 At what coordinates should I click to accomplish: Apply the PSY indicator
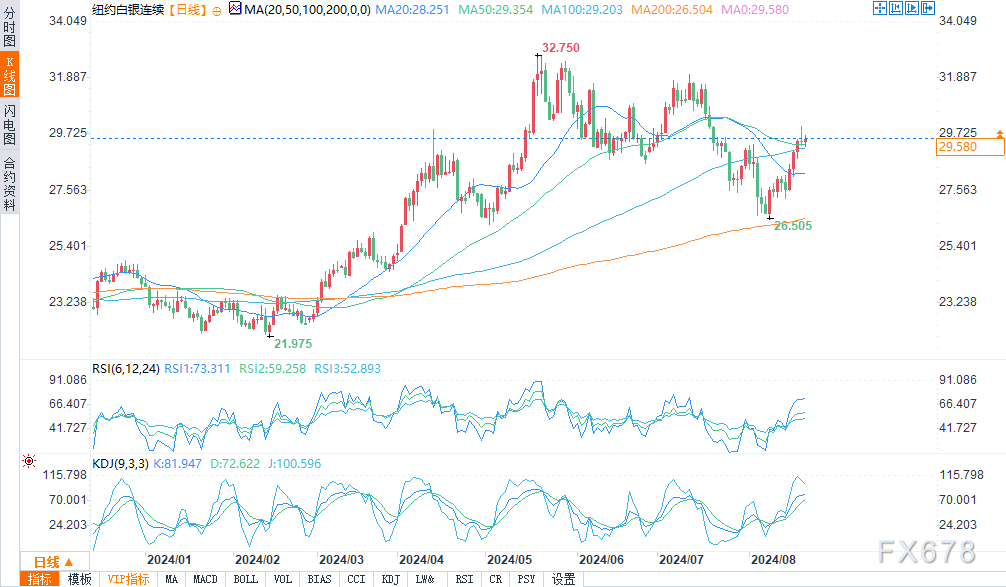[x=526, y=579]
